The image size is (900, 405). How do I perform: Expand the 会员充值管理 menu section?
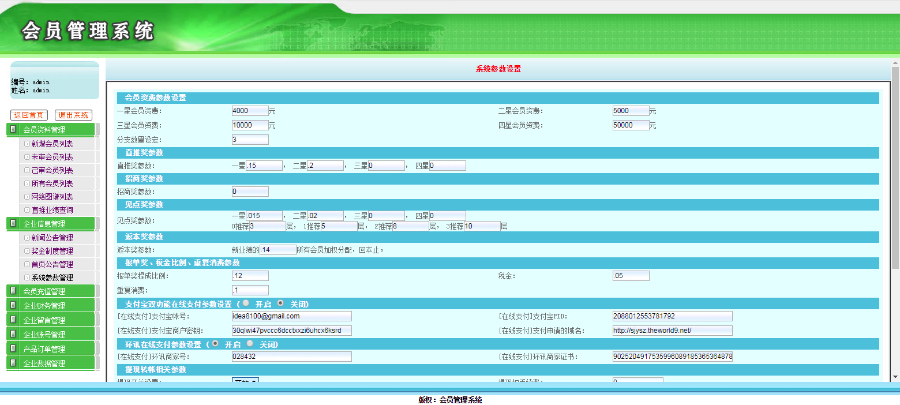pos(53,290)
